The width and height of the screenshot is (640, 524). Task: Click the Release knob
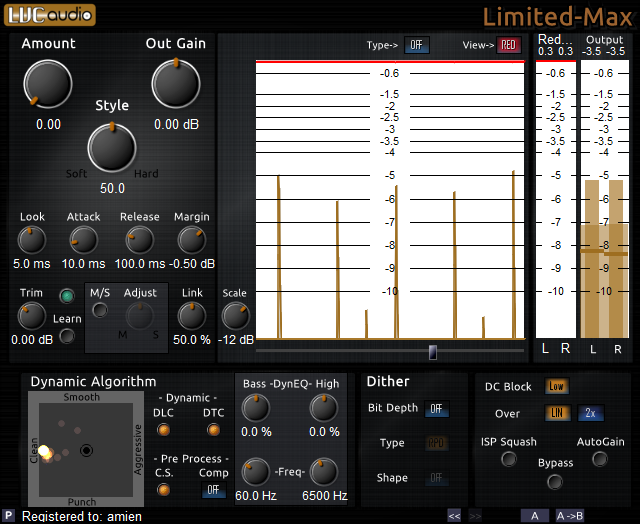pos(139,240)
